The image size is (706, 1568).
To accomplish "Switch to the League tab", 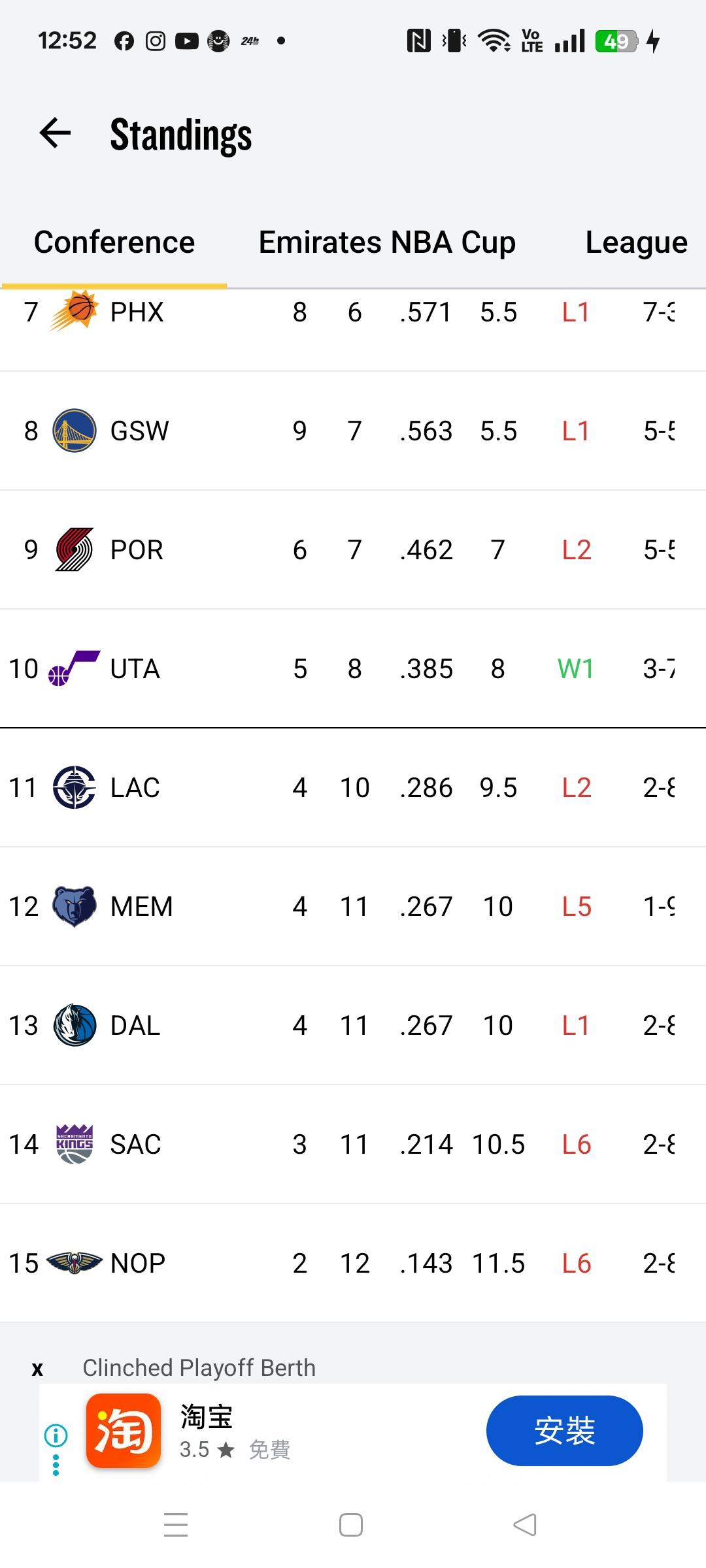I will coord(635,242).
